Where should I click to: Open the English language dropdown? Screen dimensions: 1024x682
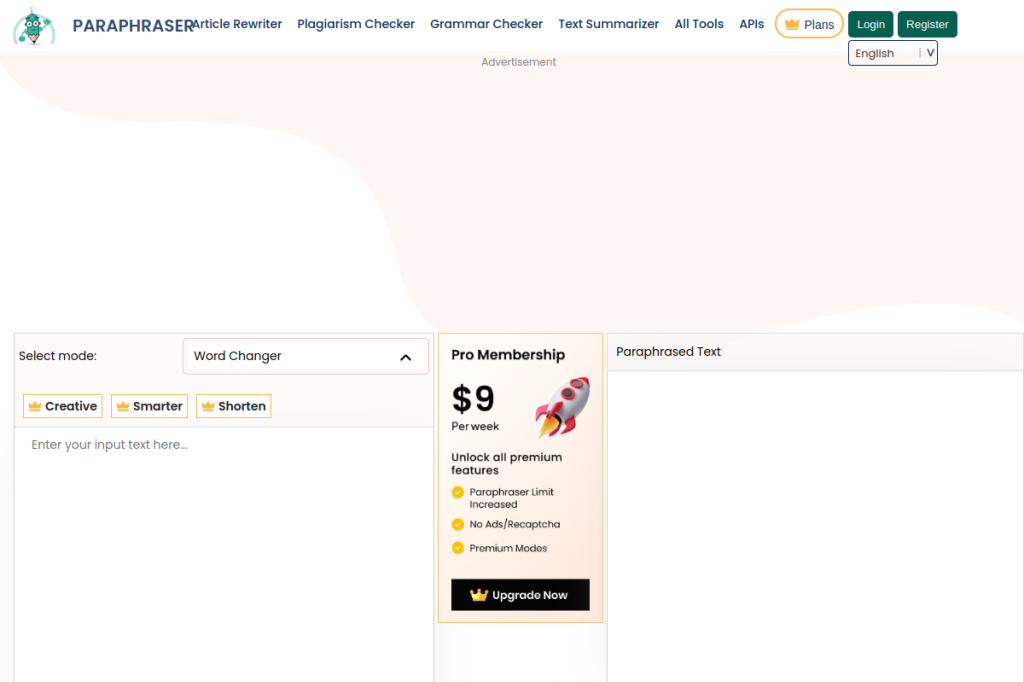(893, 53)
